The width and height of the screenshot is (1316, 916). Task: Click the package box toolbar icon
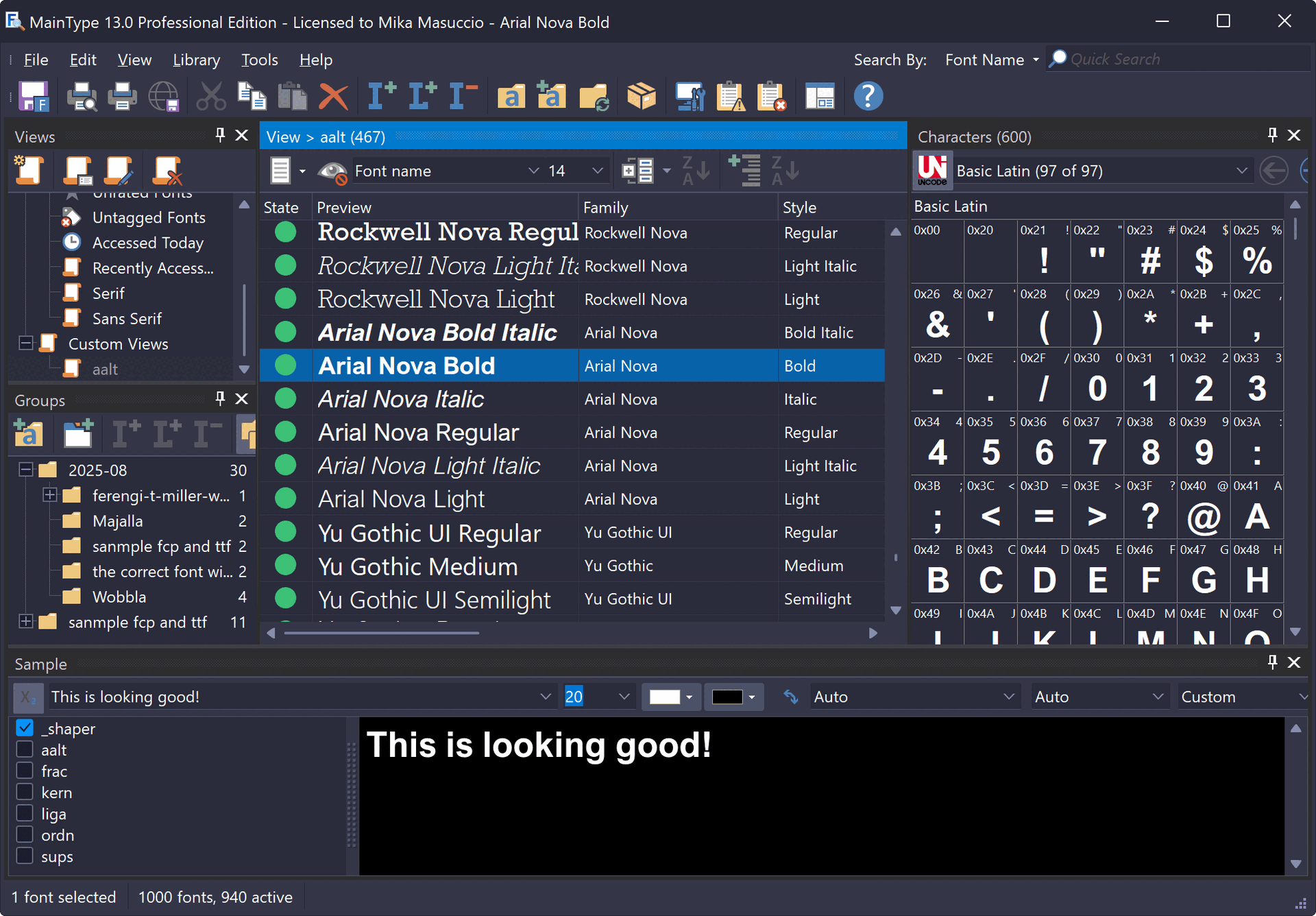642,97
